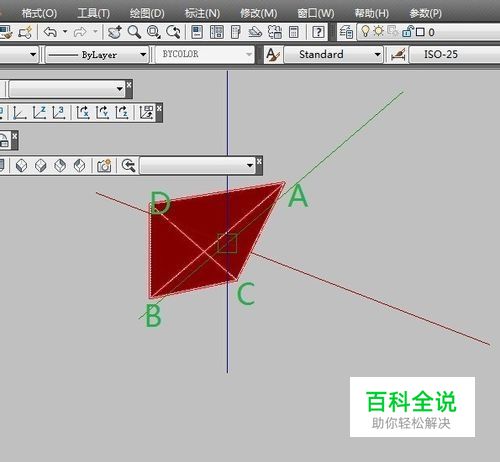Open the BYCOLOR plot style dropdown
This screenshot has height=462, width=500.
205,54
